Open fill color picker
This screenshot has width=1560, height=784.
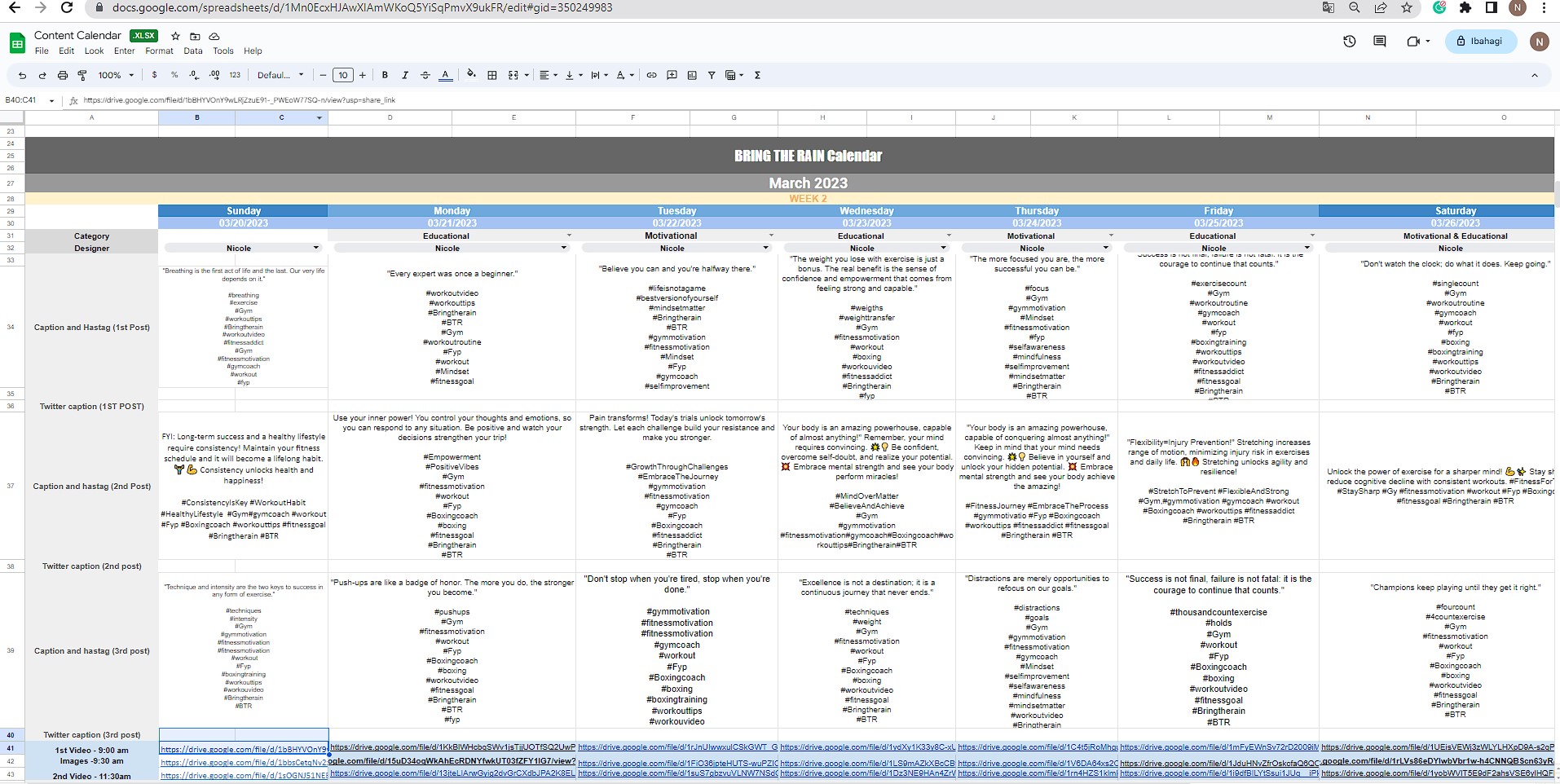click(471, 75)
